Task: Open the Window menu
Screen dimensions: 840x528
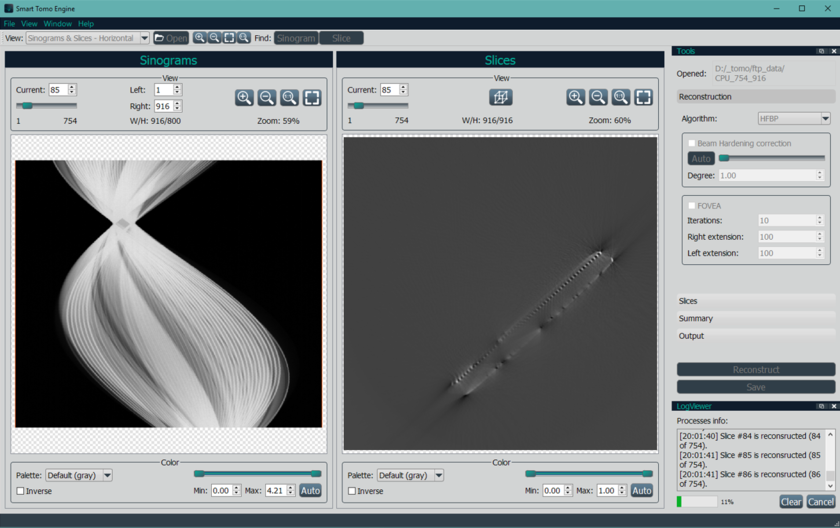Action: tap(57, 24)
